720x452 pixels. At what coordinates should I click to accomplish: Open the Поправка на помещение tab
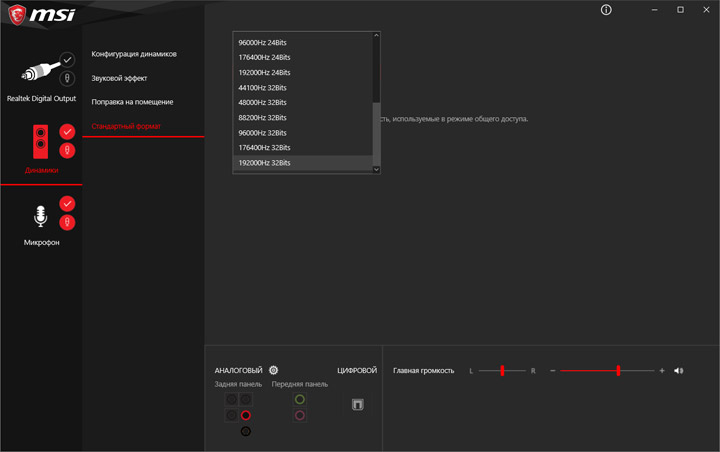[x=132, y=102]
